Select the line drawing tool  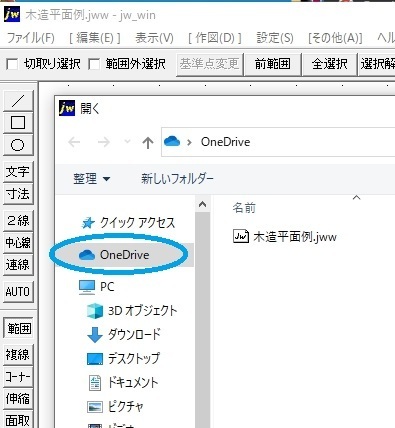[18, 101]
